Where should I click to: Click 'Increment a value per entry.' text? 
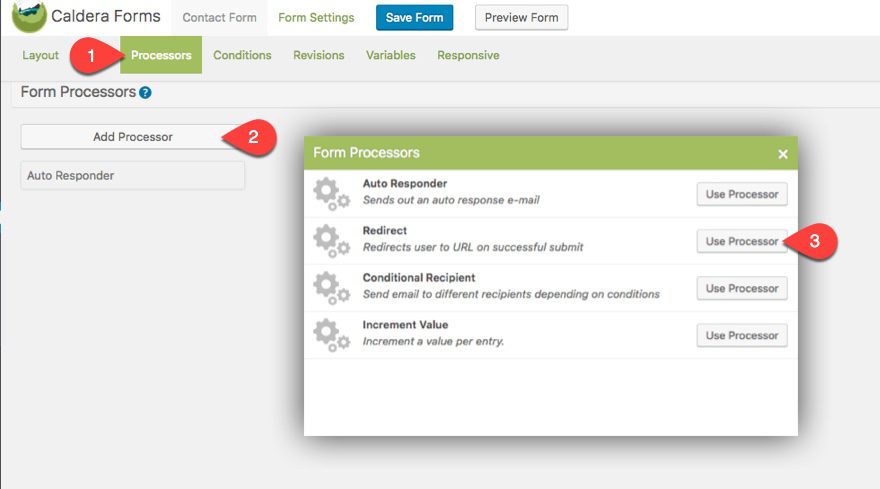[x=433, y=341]
